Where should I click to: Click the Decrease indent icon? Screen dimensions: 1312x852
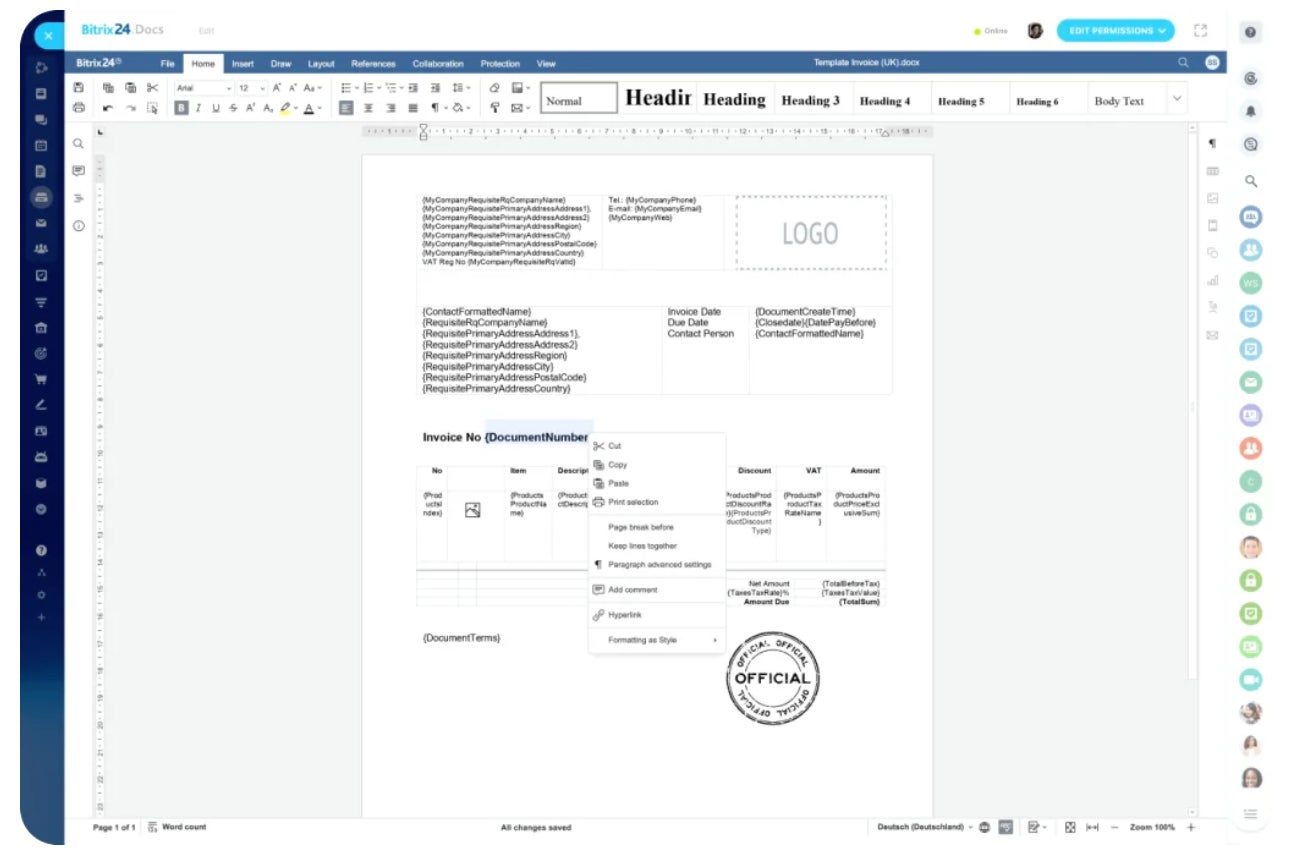click(x=413, y=88)
